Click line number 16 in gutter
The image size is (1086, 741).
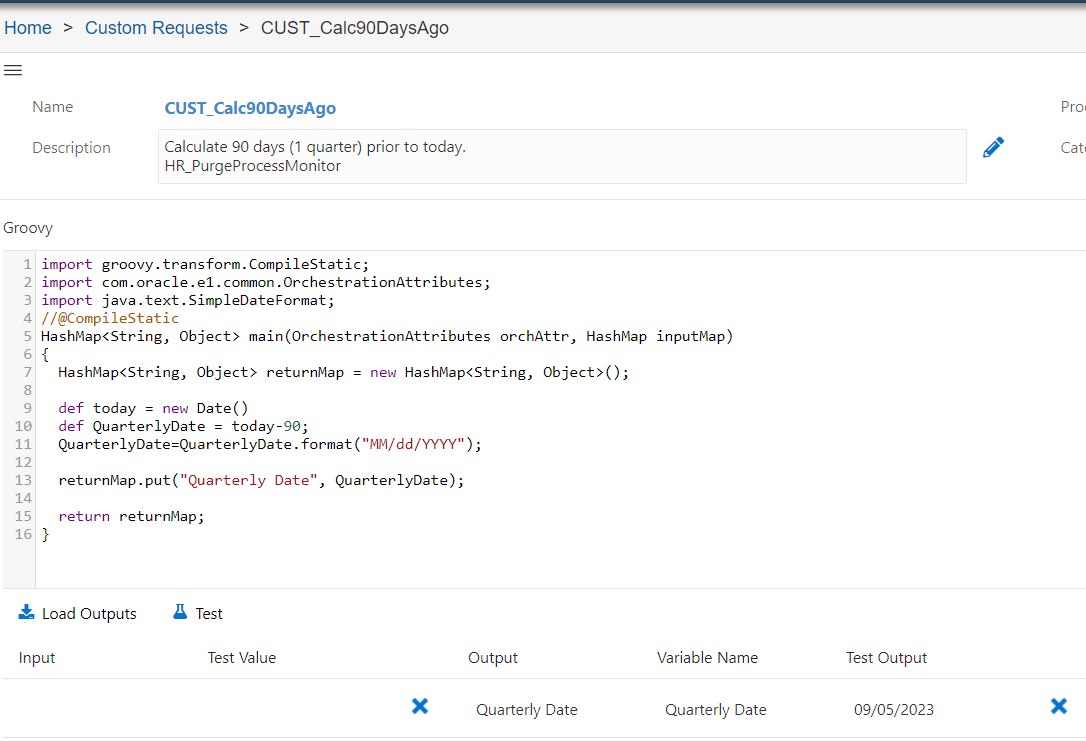pyautogui.click(x=23, y=535)
